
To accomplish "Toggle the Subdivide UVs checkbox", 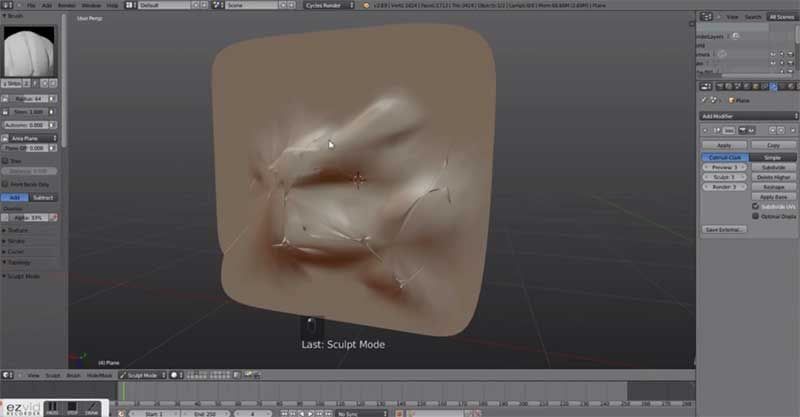I will click(755, 206).
